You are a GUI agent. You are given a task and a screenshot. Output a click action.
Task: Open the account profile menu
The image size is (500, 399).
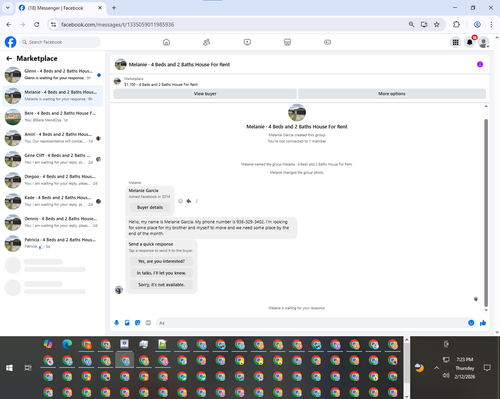484,42
